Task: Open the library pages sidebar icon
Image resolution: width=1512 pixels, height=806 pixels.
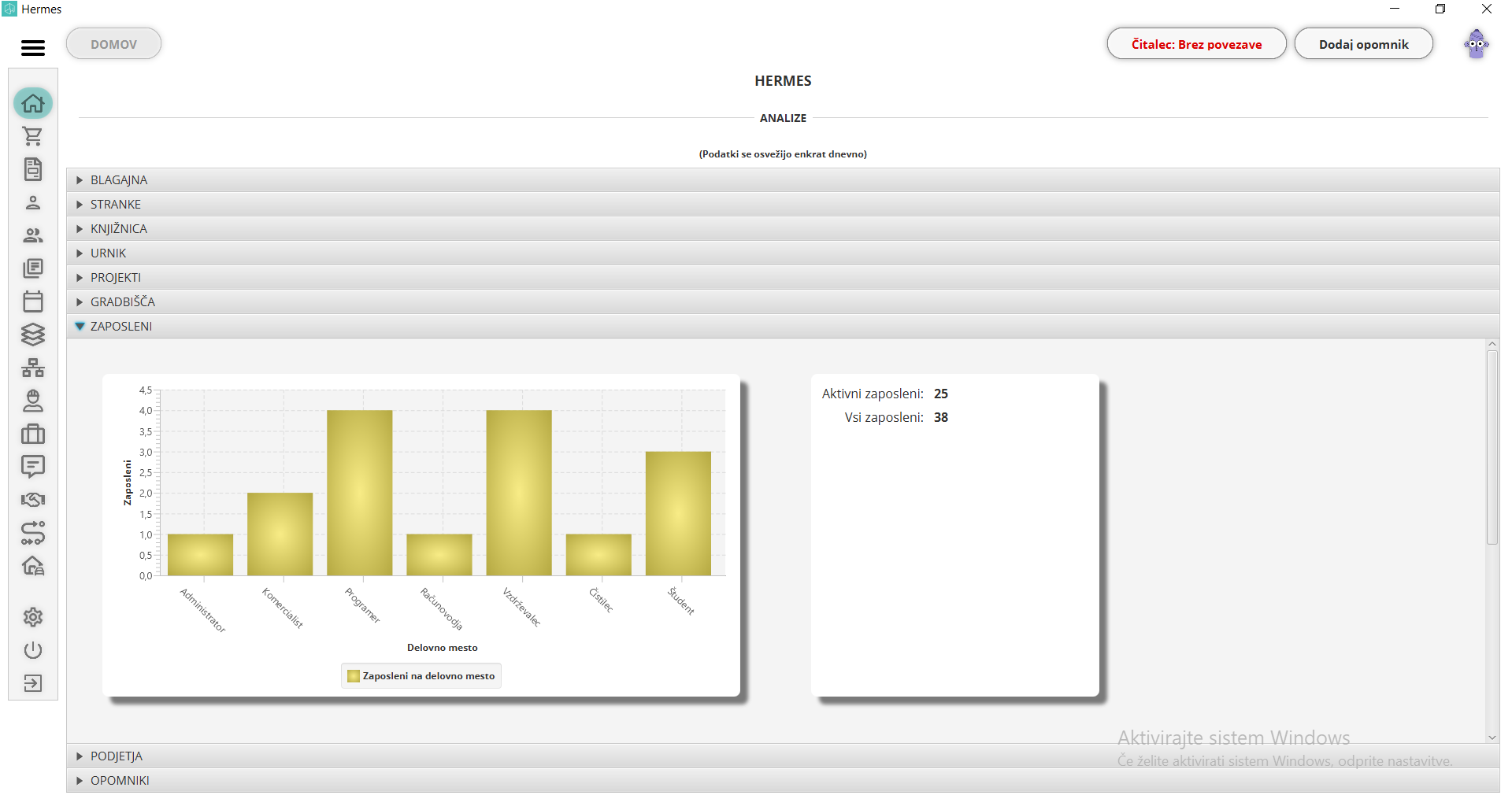Action: click(33, 268)
